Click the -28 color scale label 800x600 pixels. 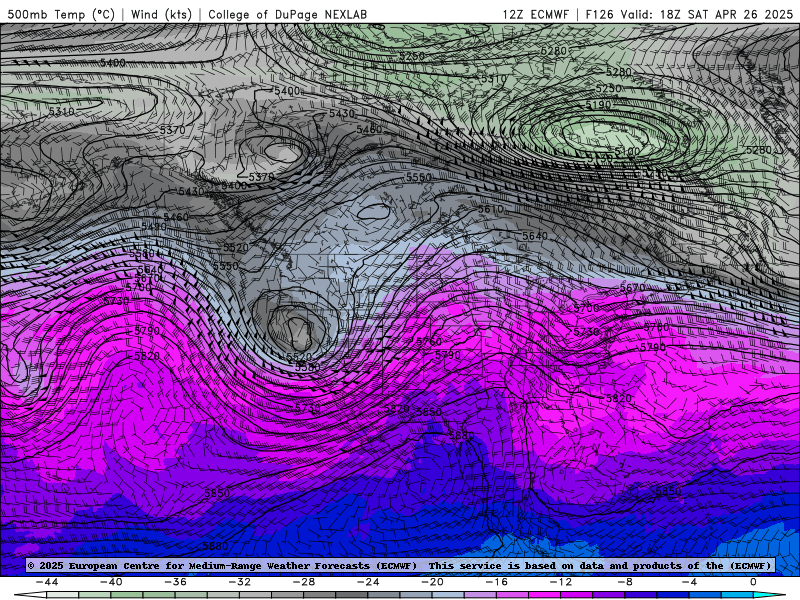304,582
